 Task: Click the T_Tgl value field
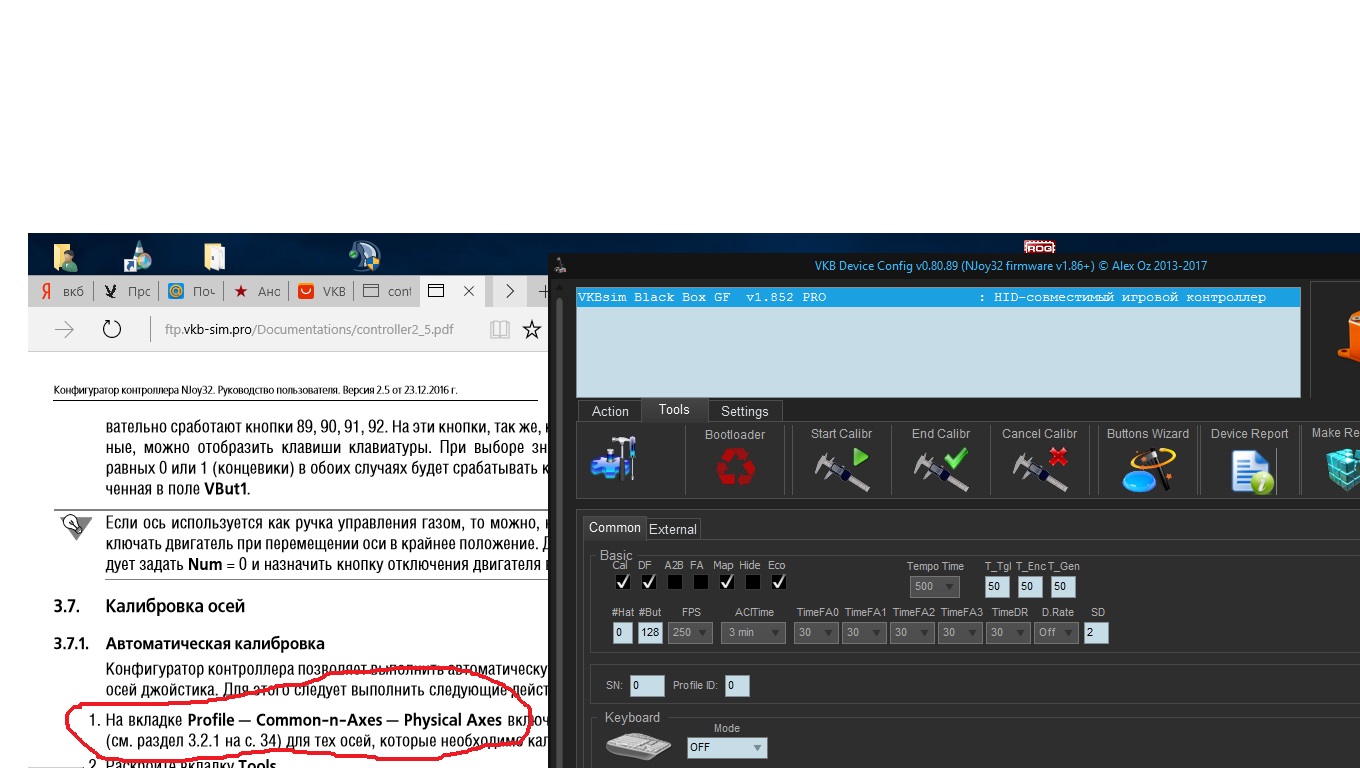[x=997, y=587]
